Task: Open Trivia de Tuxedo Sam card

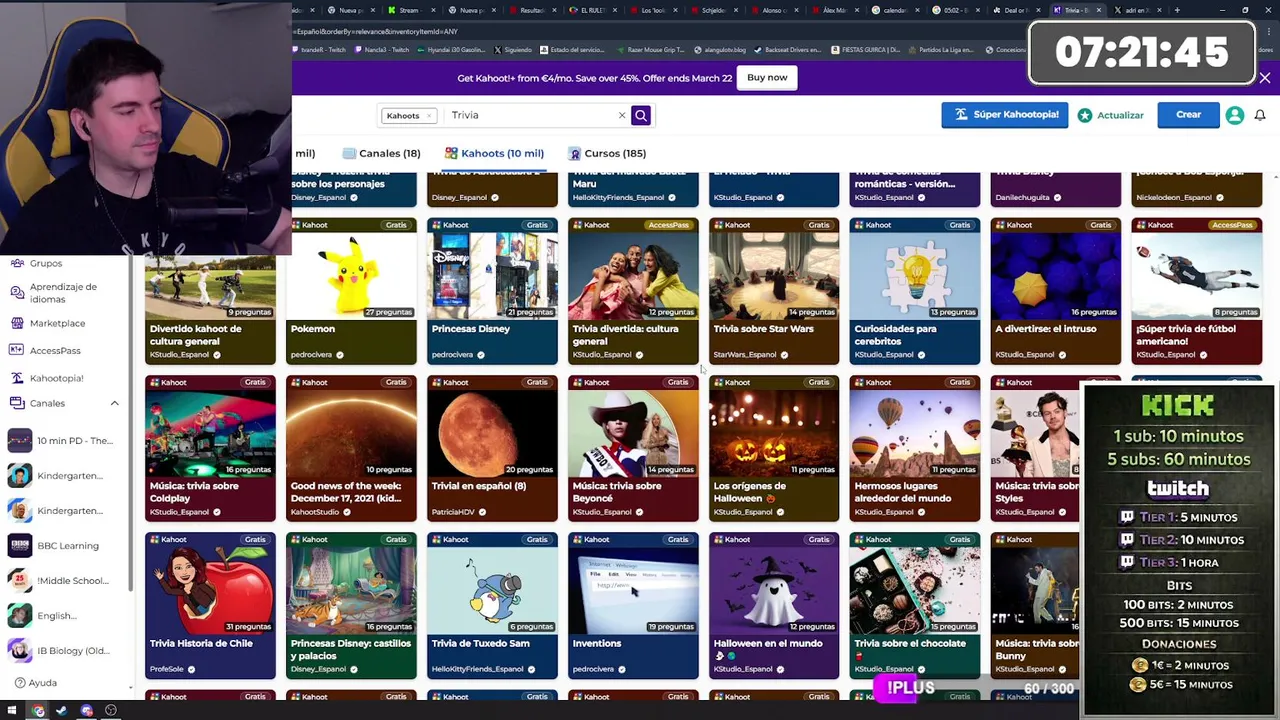Action: click(x=492, y=605)
